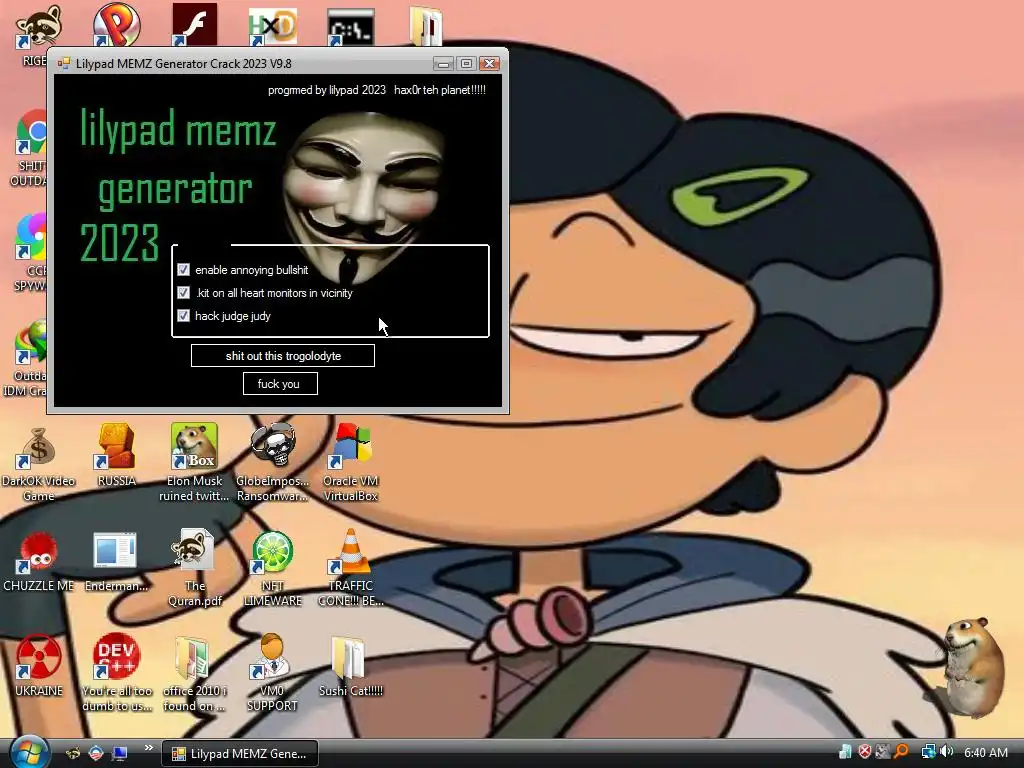Select the DarkOK Video Game icon
Screen dimensions: 1024x768
(38, 448)
